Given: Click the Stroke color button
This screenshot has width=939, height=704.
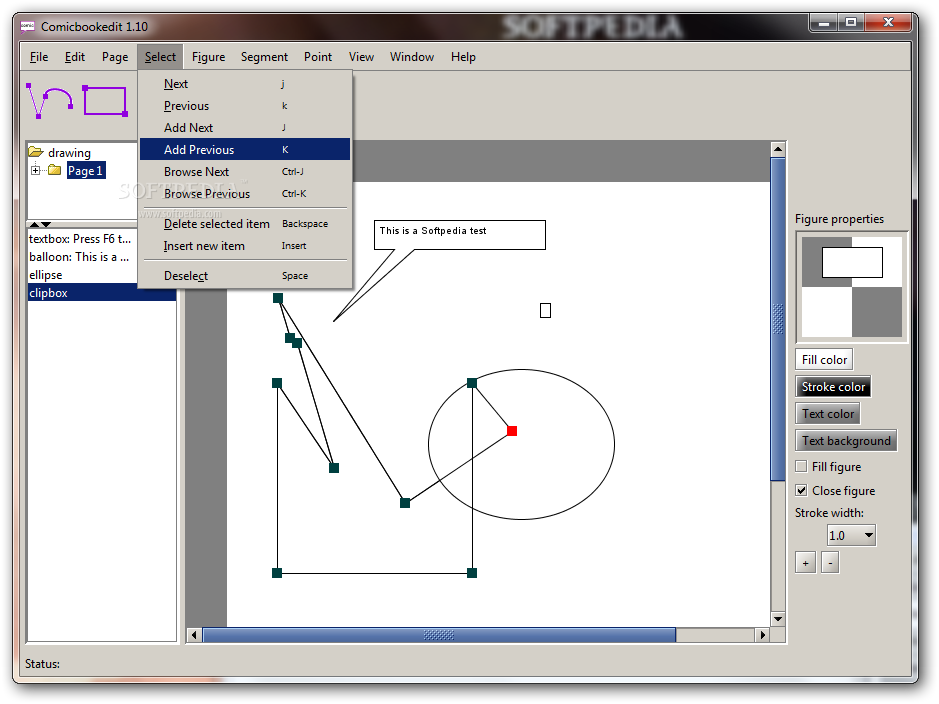Looking at the screenshot, I should [x=833, y=387].
